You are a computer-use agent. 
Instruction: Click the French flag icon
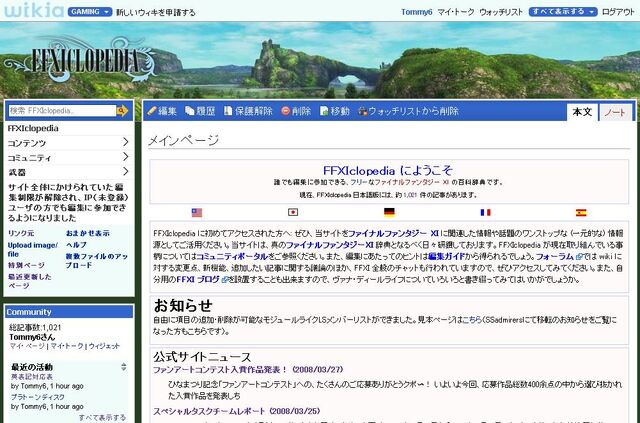[x=485, y=212]
